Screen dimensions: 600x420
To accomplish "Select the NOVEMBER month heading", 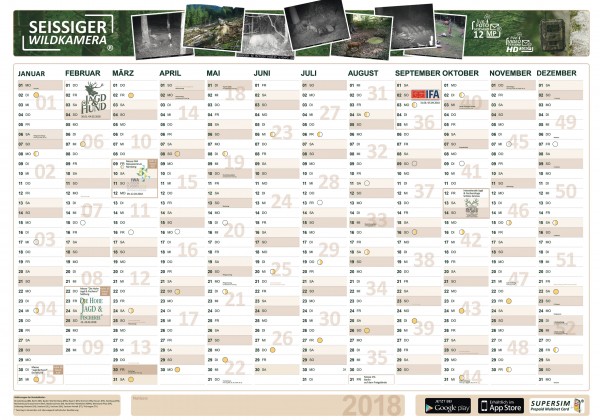I will click(510, 73).
